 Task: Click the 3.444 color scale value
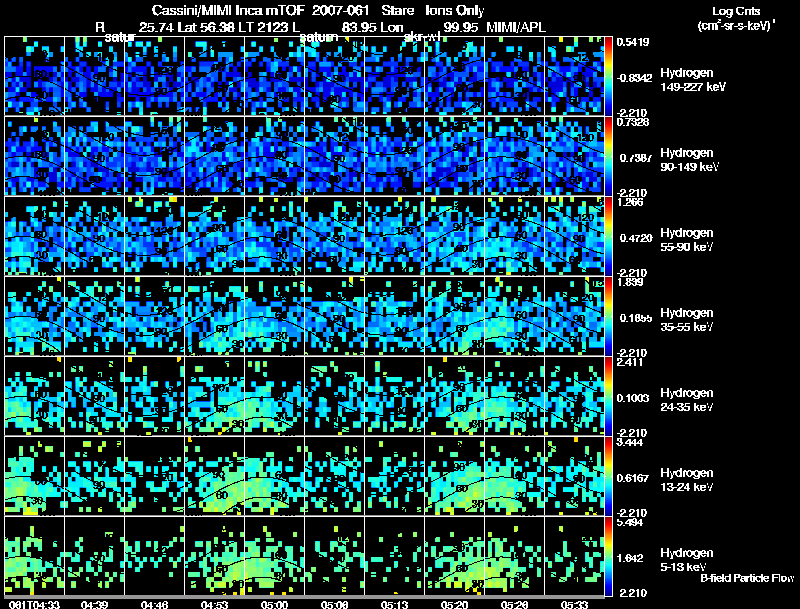tap(630, 442)
